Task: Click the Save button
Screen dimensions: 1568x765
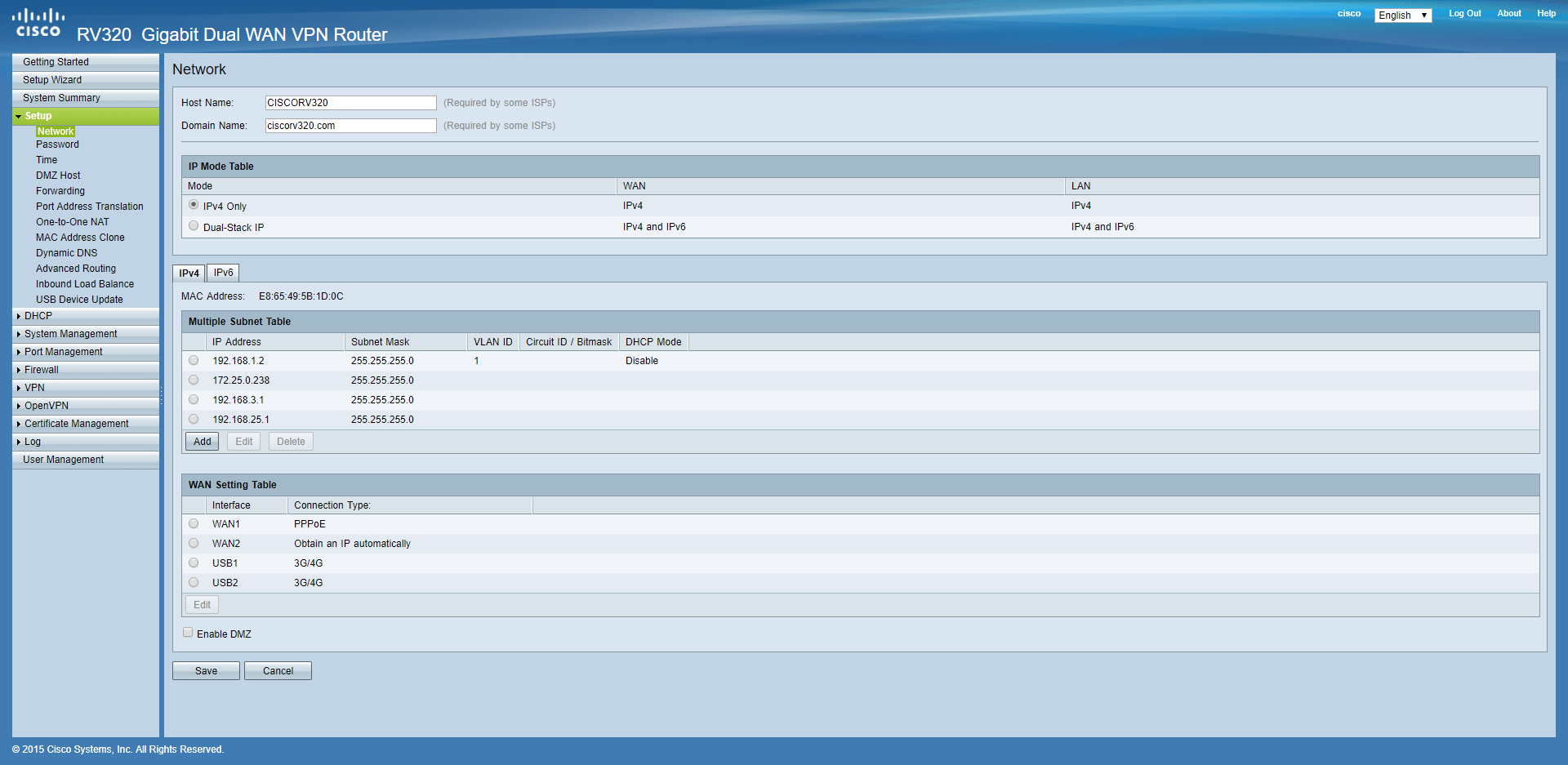Action: 206,670
